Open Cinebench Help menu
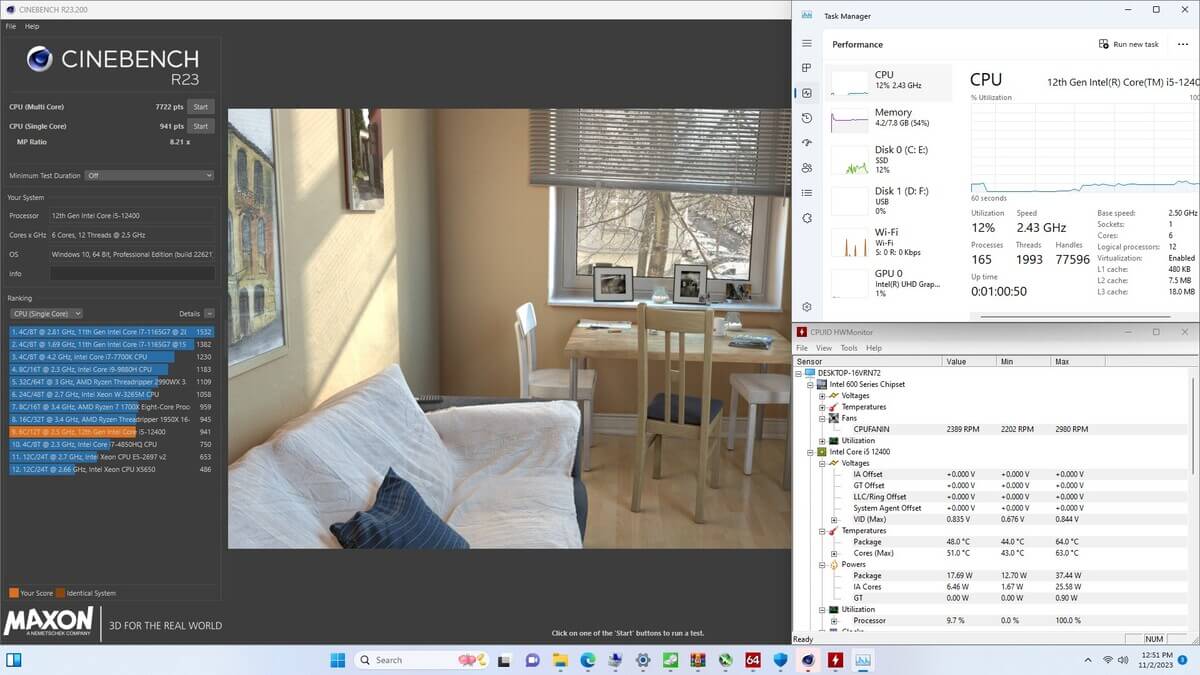The image size is (1200, 675). [32, 26]
